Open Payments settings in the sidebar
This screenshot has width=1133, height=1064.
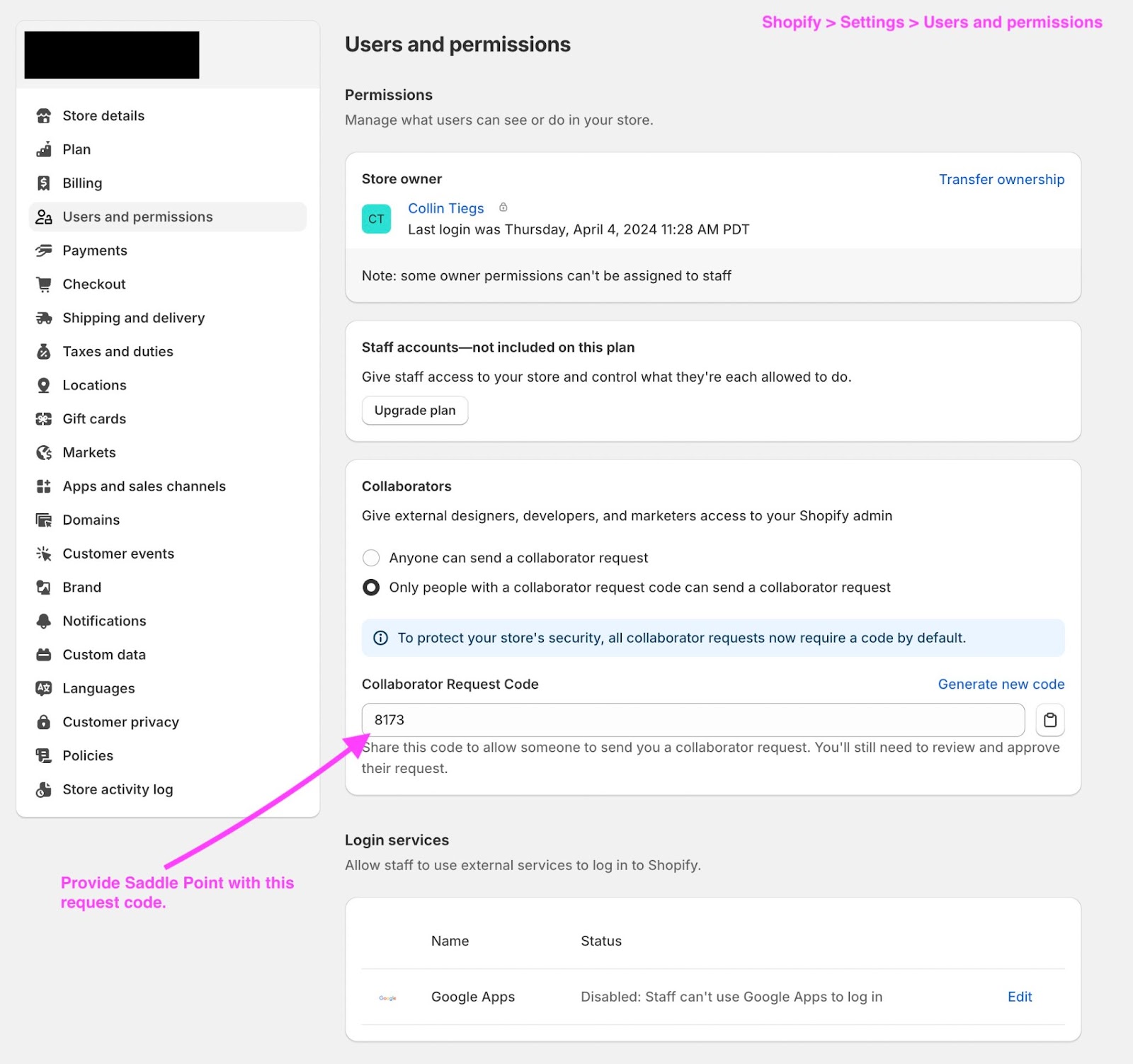click(x=95, y=251)
